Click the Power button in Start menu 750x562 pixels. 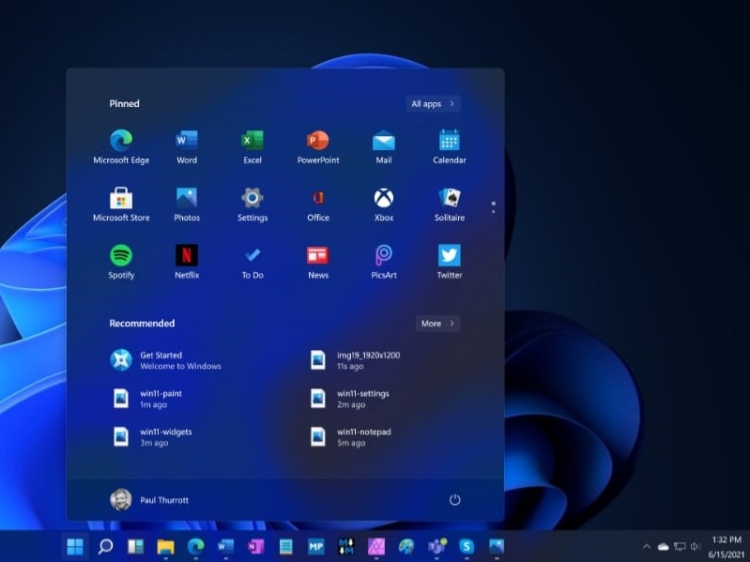click(454, 499)
